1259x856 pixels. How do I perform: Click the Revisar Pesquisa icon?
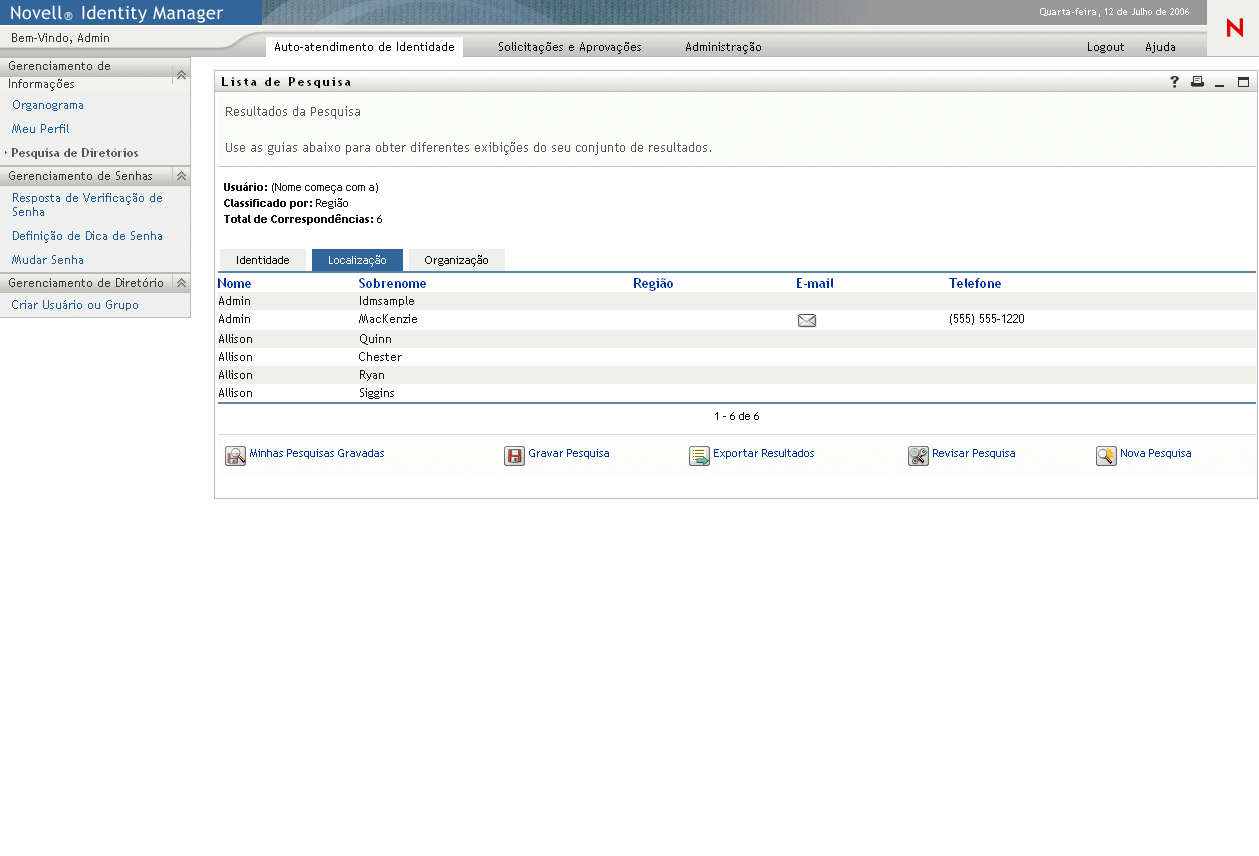click(918, 456)
